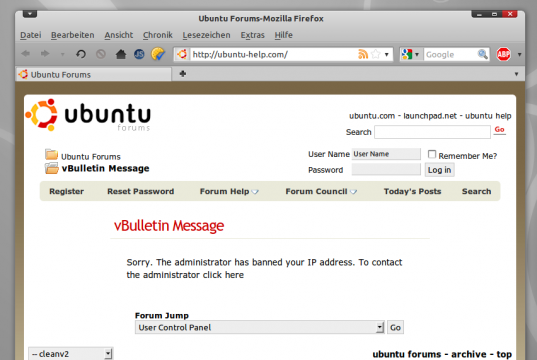Click the yellow pencil toolbar icon
The width and height of the screenshot is (537, 360).
(158, 54)
